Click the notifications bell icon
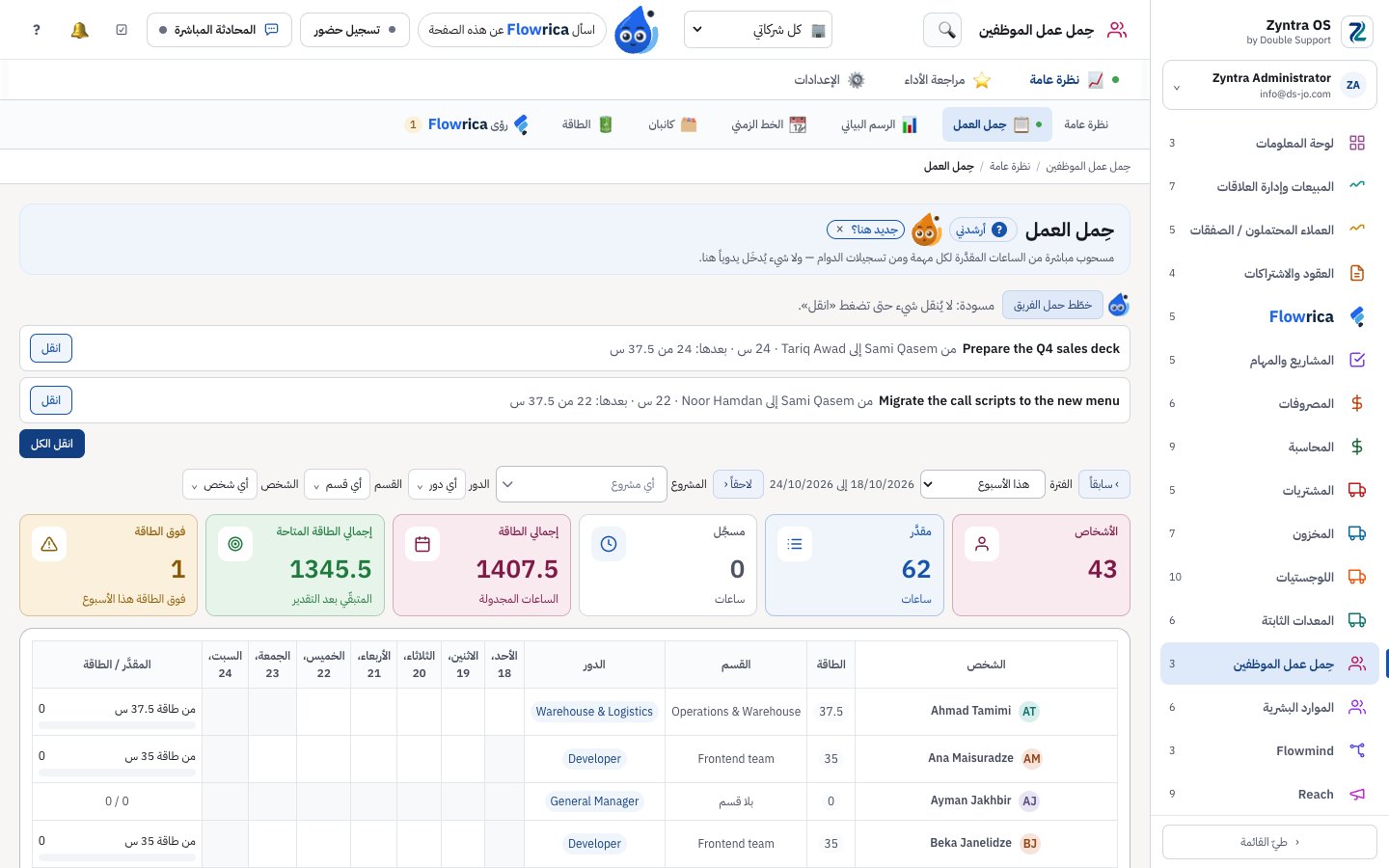Screen dimensions: 1389x868 click(x=80, y=30)
